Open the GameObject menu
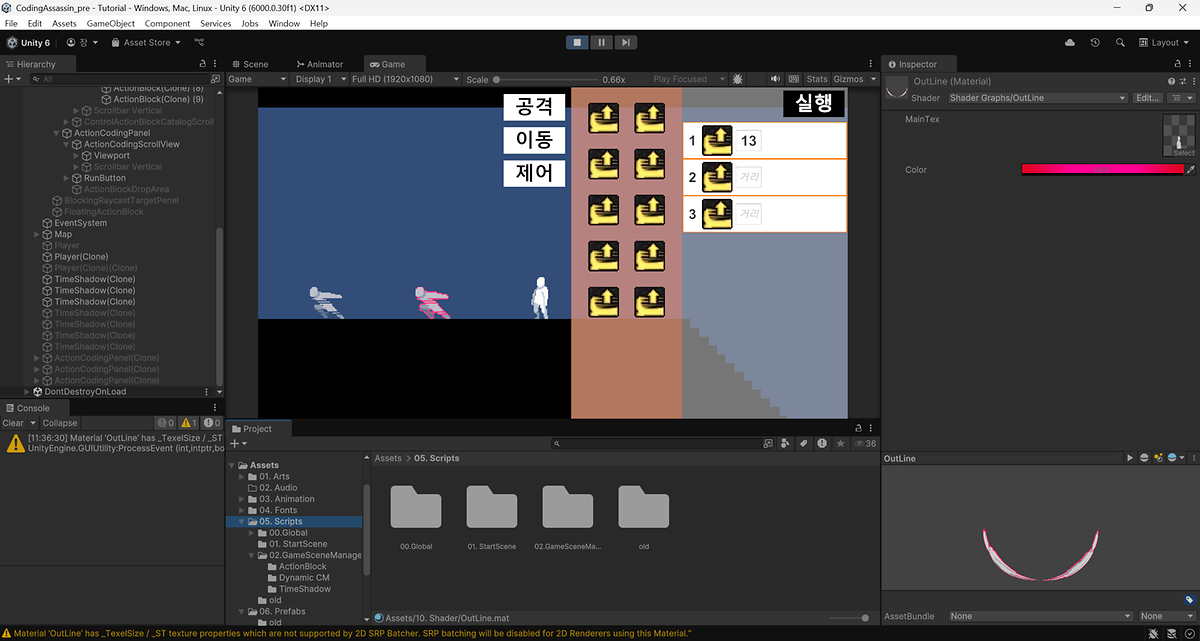Viewport: 1200px width, 641px height. (111, 23)
